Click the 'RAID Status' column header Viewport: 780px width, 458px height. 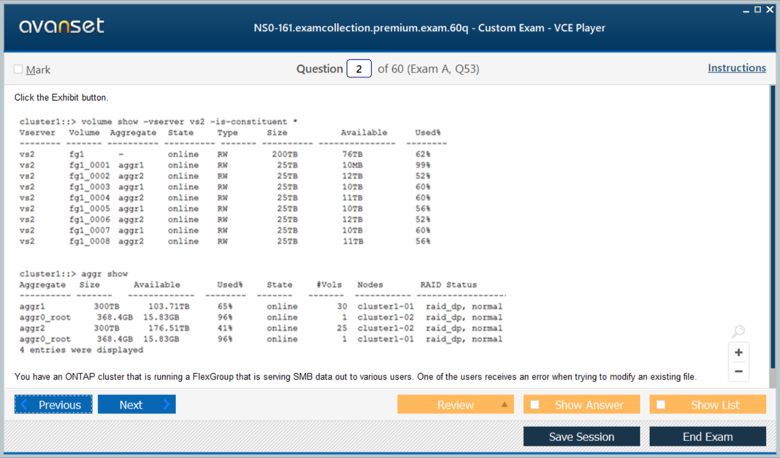(448, 285)
